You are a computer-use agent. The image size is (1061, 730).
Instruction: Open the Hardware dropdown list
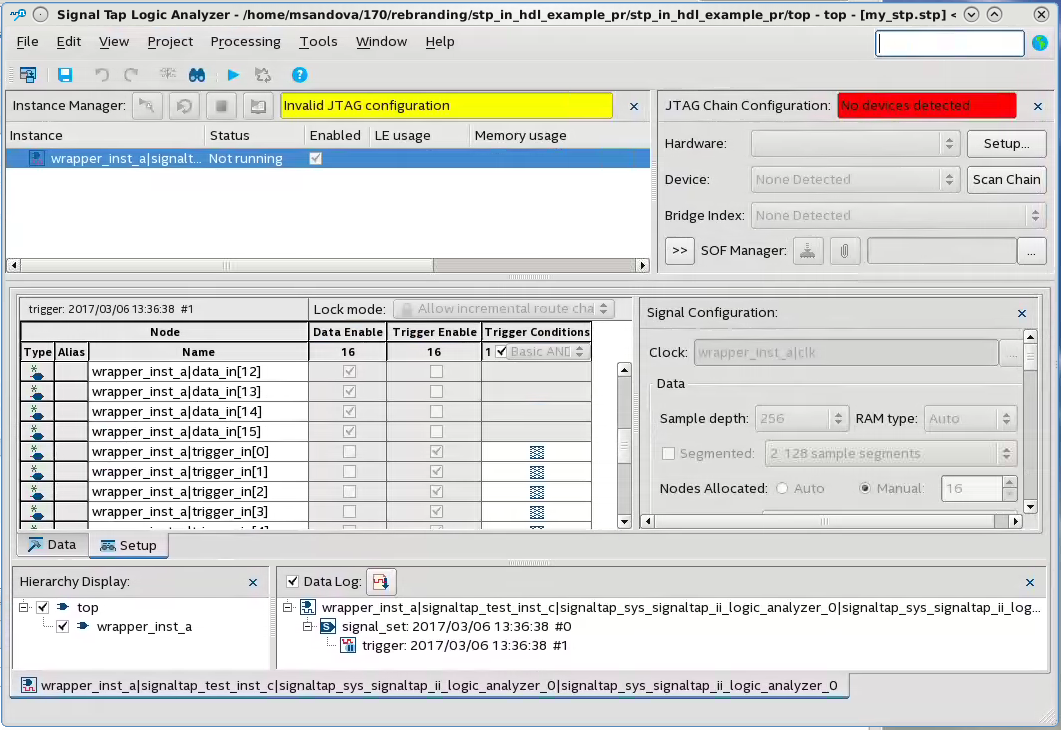tap(855, 144)
